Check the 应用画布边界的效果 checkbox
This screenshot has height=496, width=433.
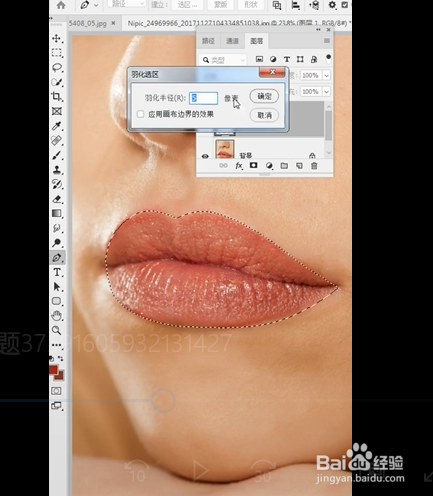point(140,114)
